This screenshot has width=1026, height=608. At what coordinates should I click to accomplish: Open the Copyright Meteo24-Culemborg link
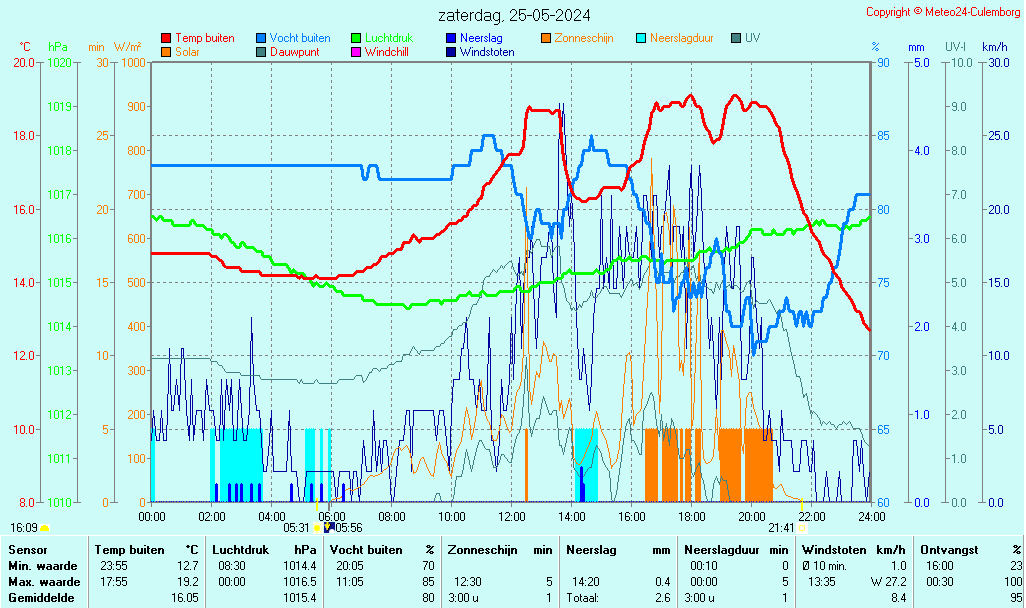[x=942, y=12]
